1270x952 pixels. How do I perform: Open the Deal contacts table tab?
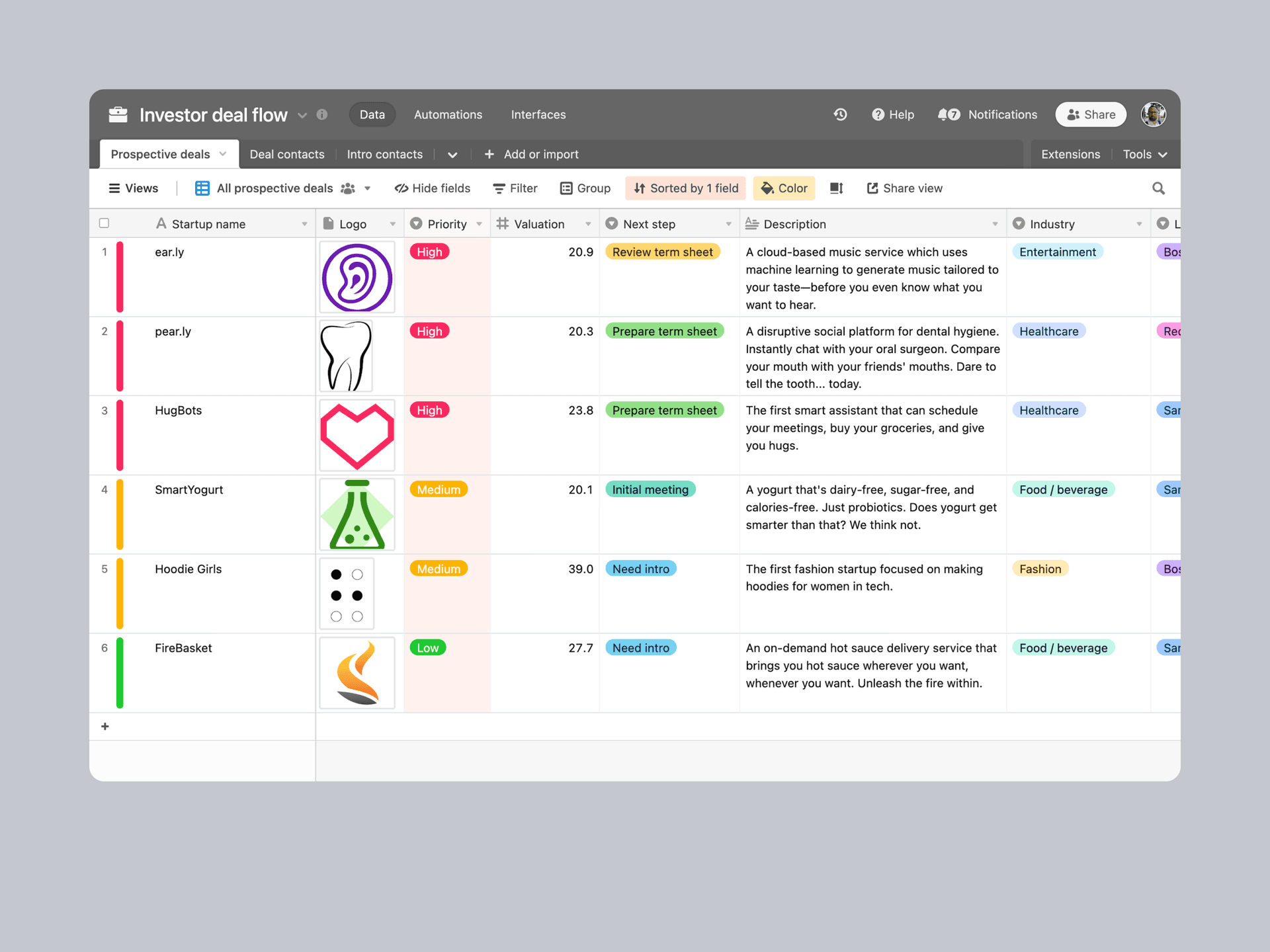pos(287,154)
